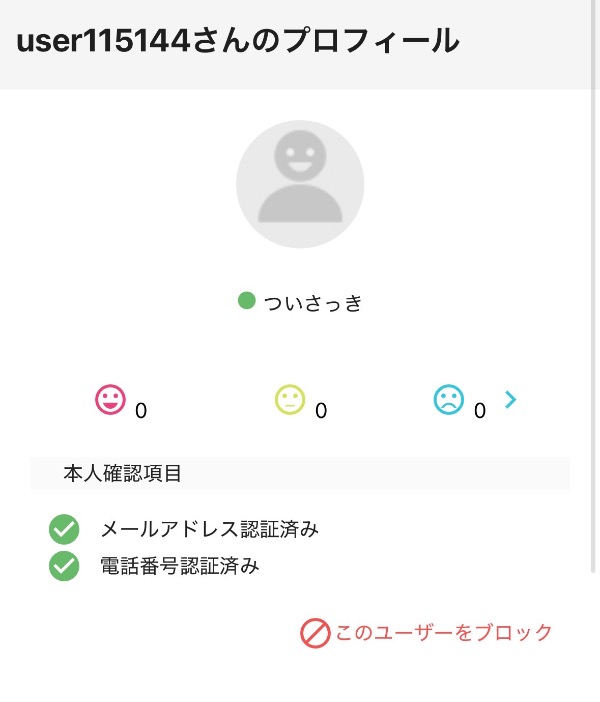This screenshot has height=702, width=600.
Task: Open the neutral ratings count of 0
Action: point(321,410)
